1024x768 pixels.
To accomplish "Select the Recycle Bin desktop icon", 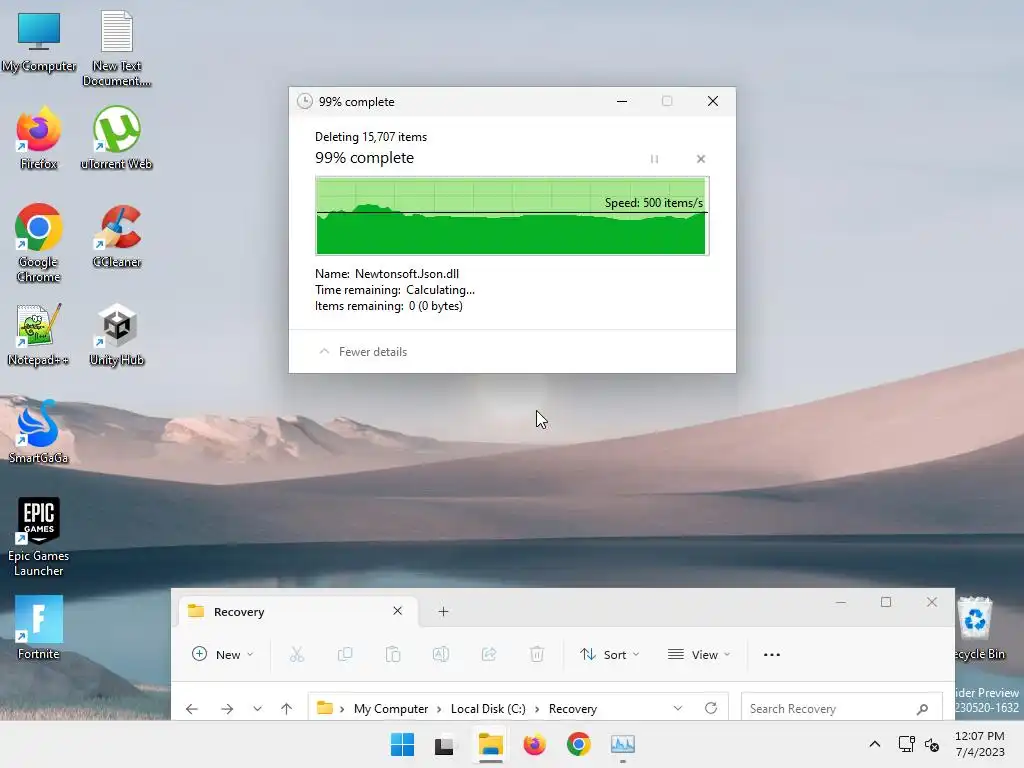I will click(x=977, y=628).
